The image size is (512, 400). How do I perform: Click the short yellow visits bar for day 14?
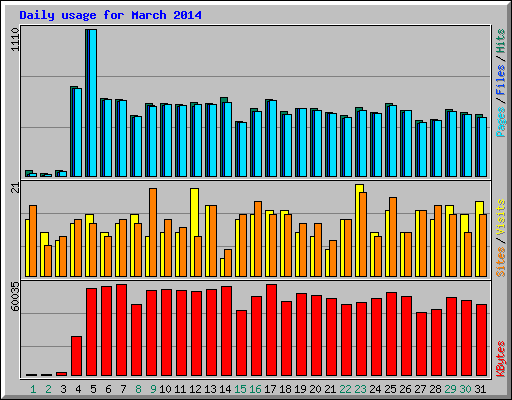(222, 267)
